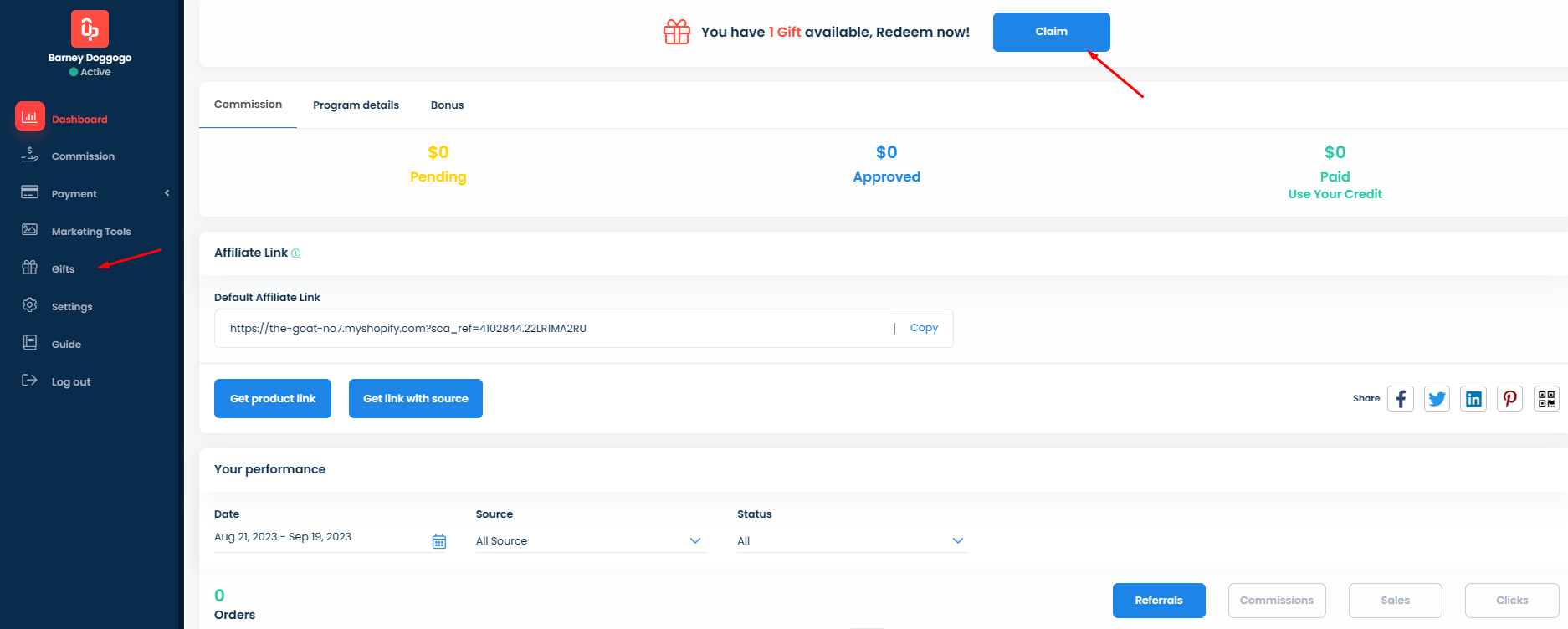Share affiliate link on LinkedIn
Viewport: 1568px width, 629px height.
pos(1473,399)
